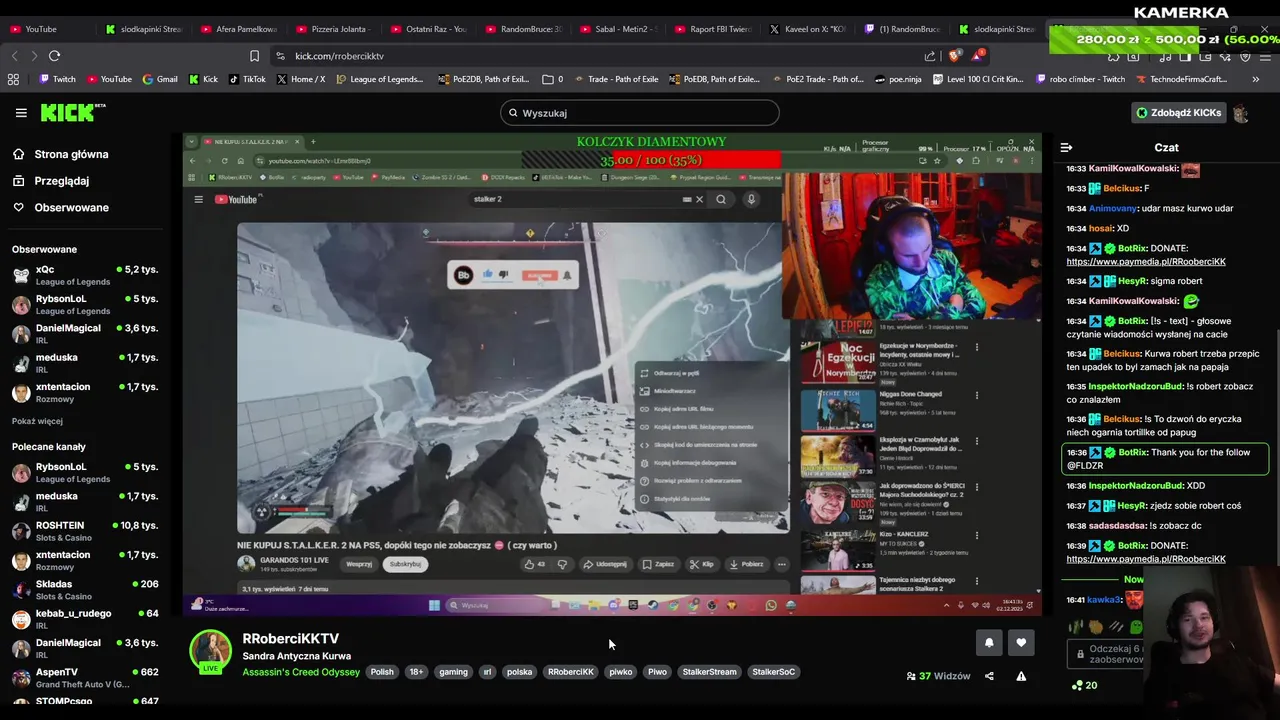Switch to the Raport FBI Twierd browser tab
Viewport: 1280px width, 720px height.
[x=712, y=29]
